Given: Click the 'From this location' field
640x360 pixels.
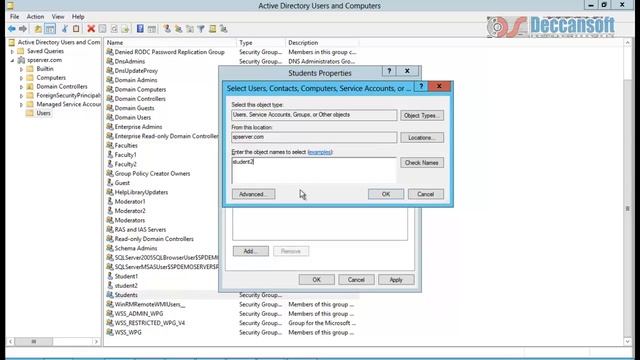Looking at the screenshot, I should (x=314, y=137).
